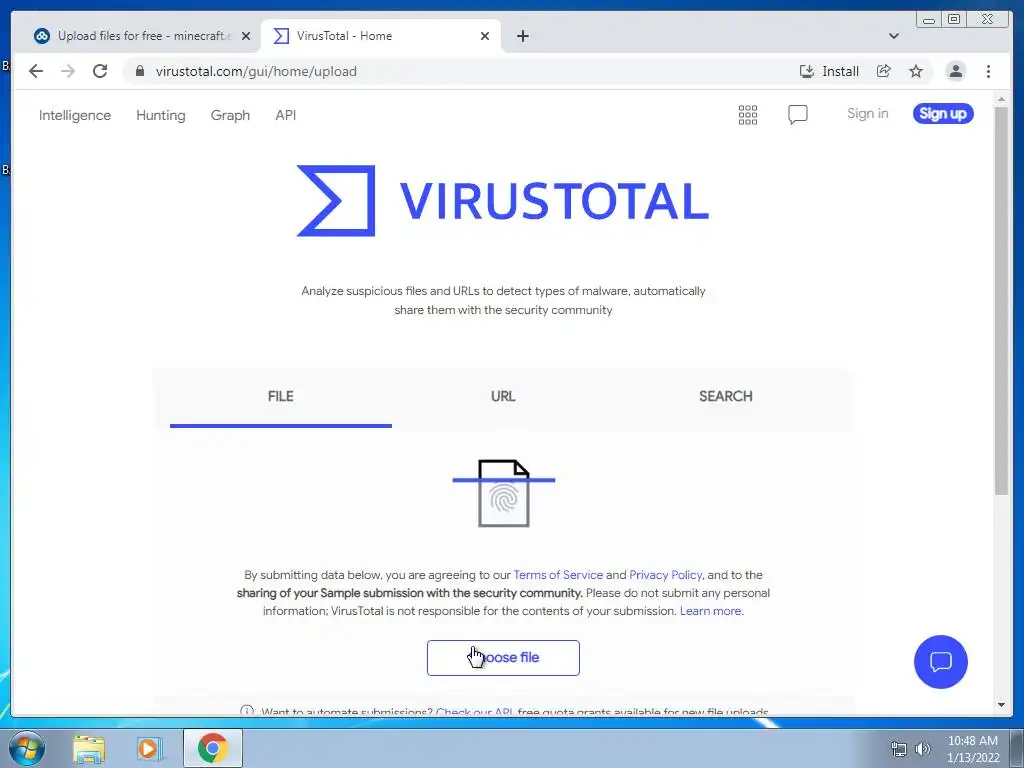Close the Chrome window
This screenshot has height=768, width=1024.
(988, 20)
